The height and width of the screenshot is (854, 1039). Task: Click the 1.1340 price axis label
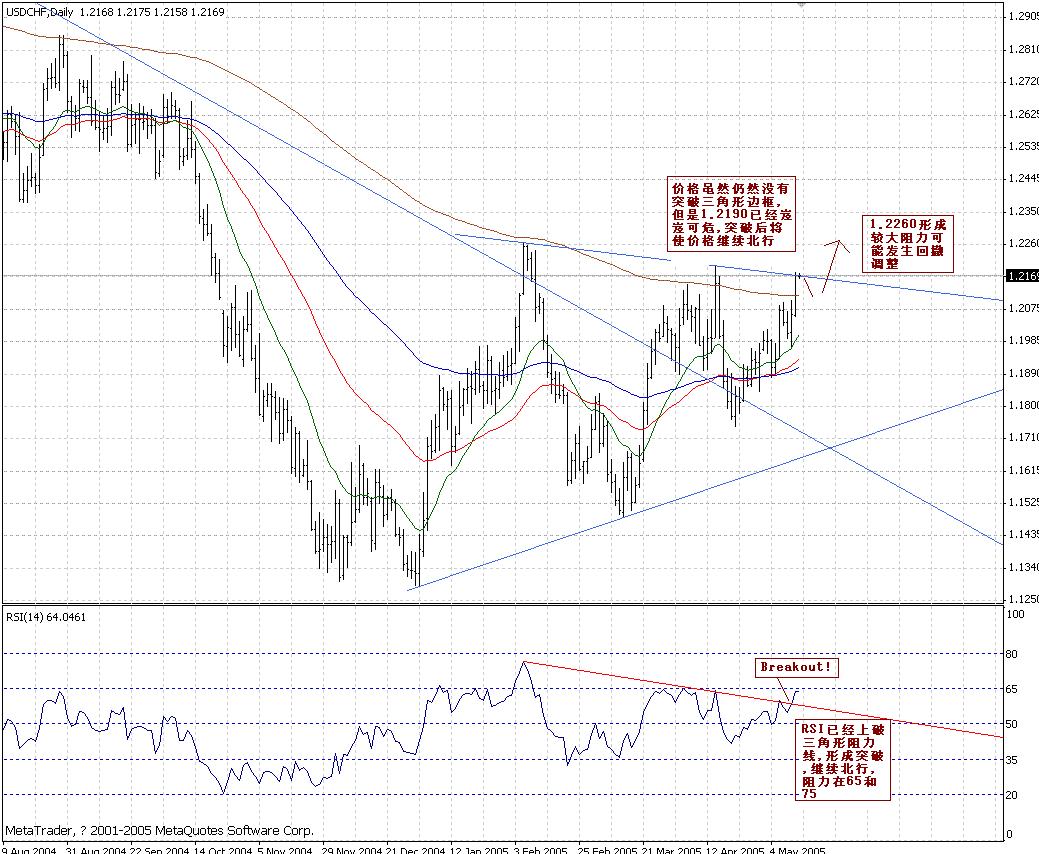coord(1023,567)
